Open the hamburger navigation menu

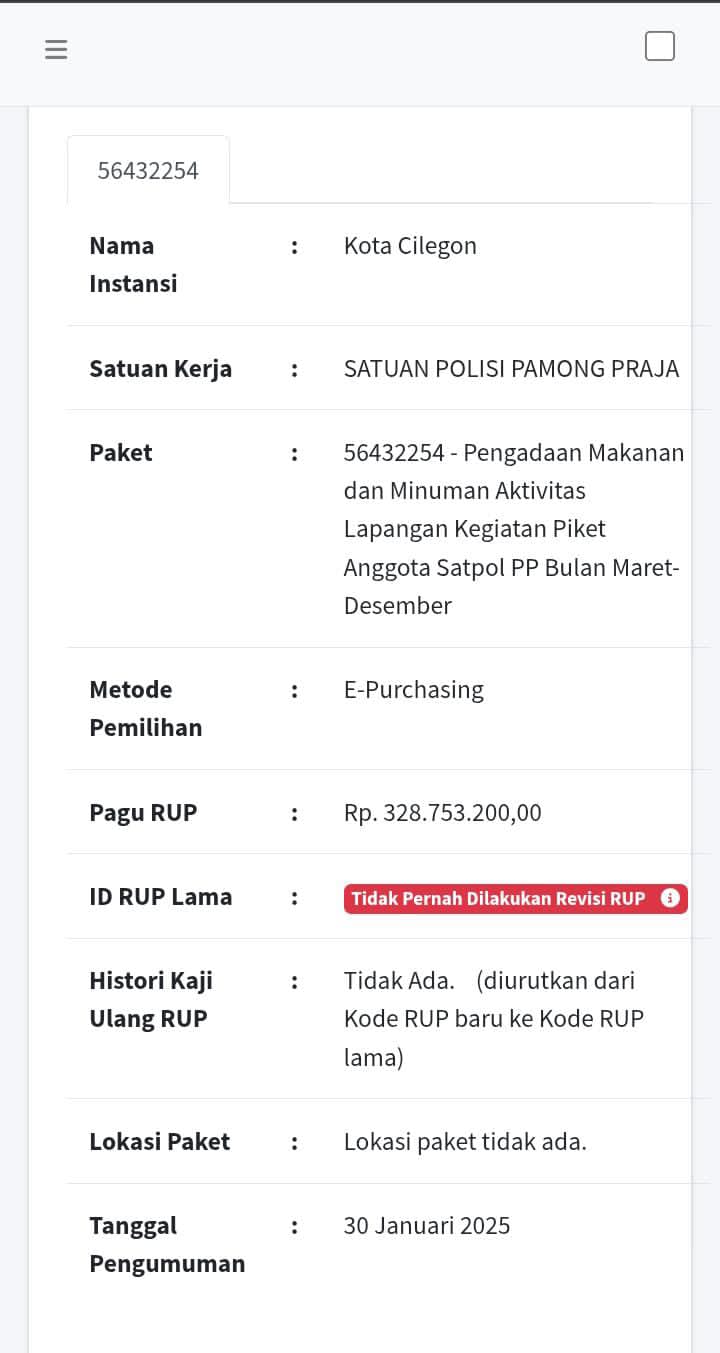coord(56,49)
